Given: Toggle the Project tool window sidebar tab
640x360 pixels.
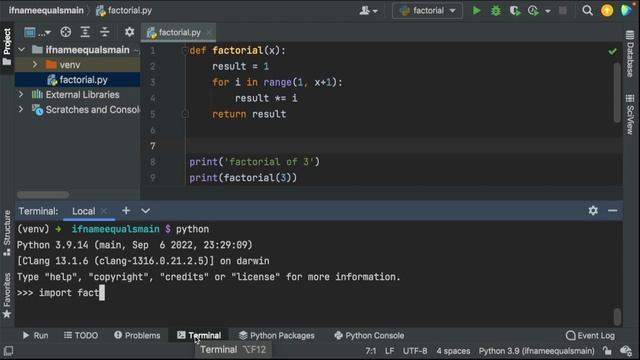Looking at the screenshot, I should (x=7, y=47).
